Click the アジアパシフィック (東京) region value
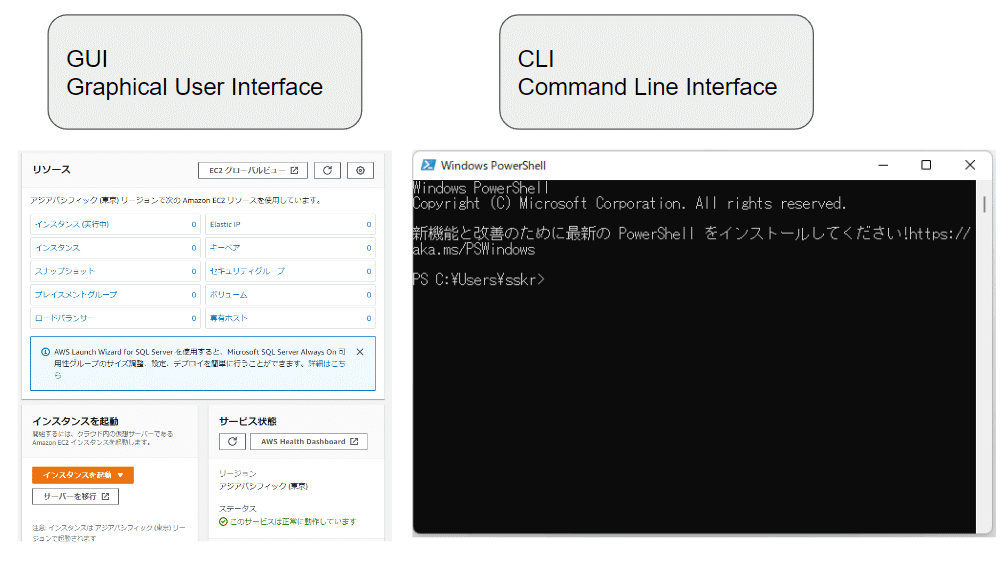The width and height of the screenshot is (1008, 565). 264,486
